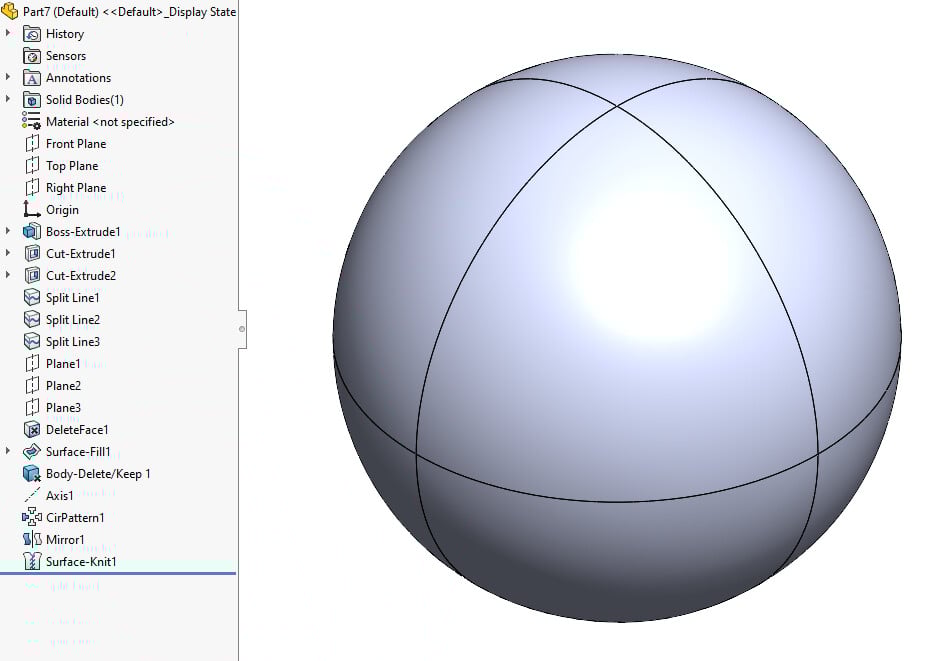Select the 'History' label
Image resolution: width=942 pixels, height=661 pixels.
(x=65, y=34)
